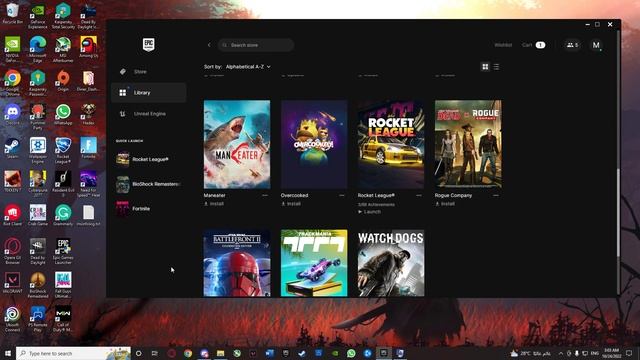
Task: Open the Discord desktop icon
Action: point(13,114)
